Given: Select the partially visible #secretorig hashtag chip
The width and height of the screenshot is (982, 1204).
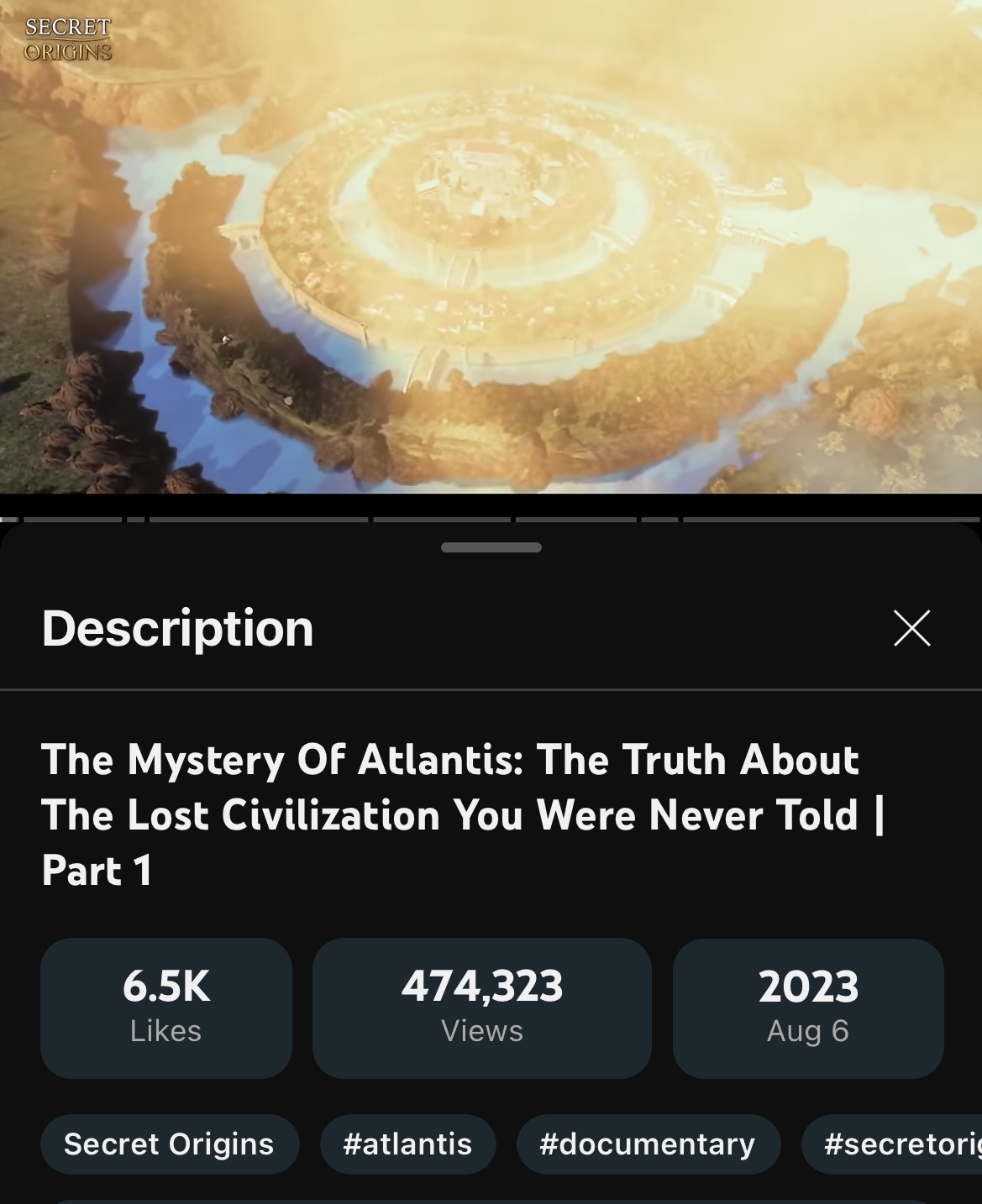Looking at the screenshot, I should pyautogui.click(x=893, y=1144).
